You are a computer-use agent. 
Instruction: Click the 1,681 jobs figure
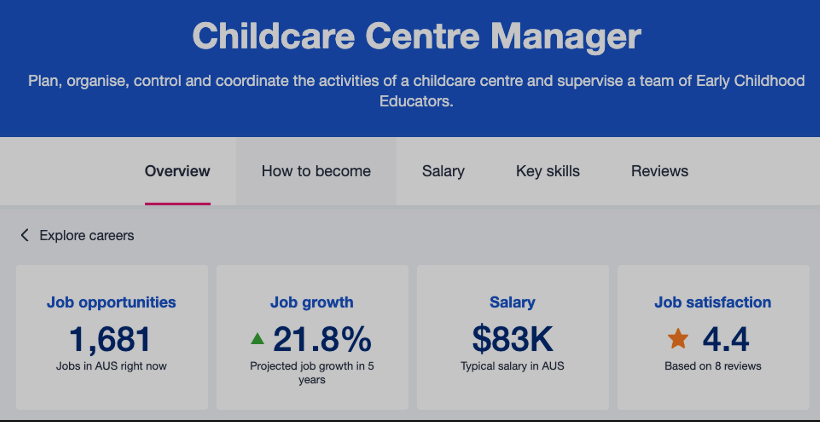point(111,340)
